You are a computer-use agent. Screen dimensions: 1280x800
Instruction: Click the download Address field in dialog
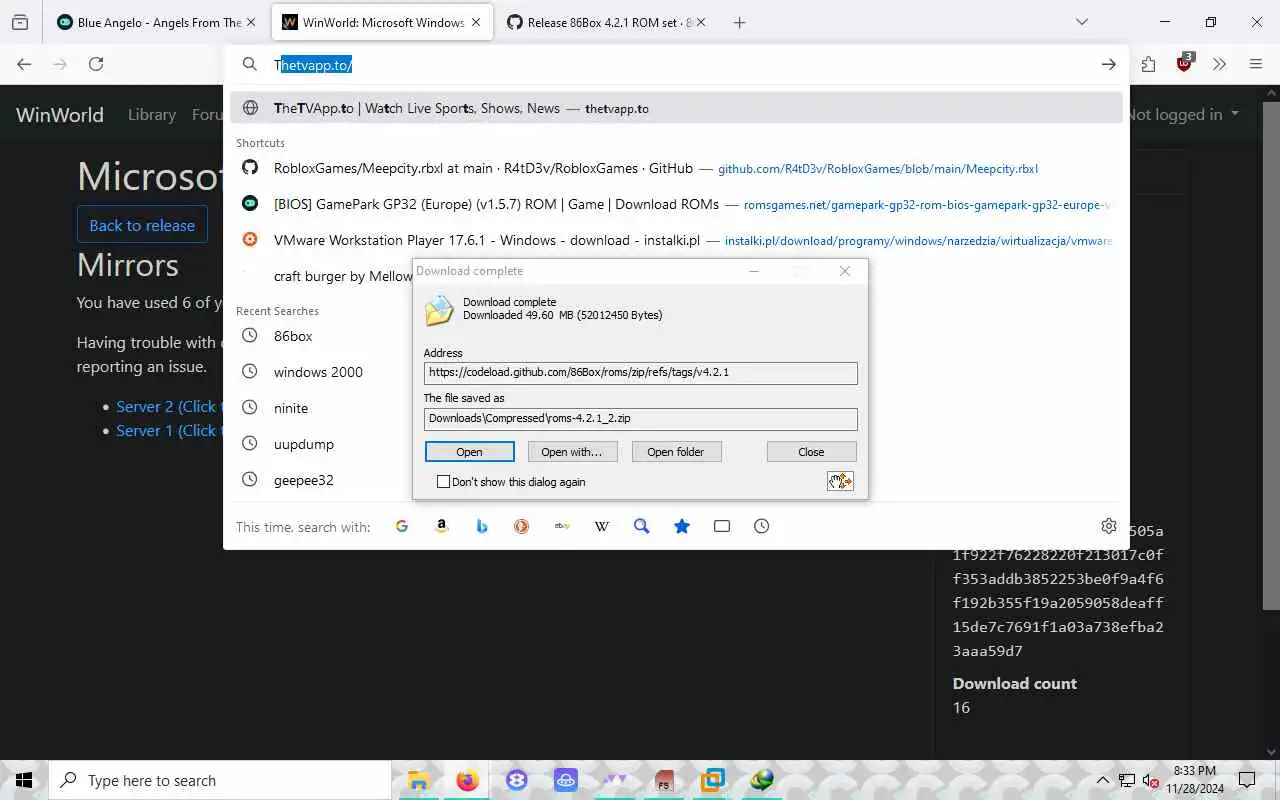(640, 372)
